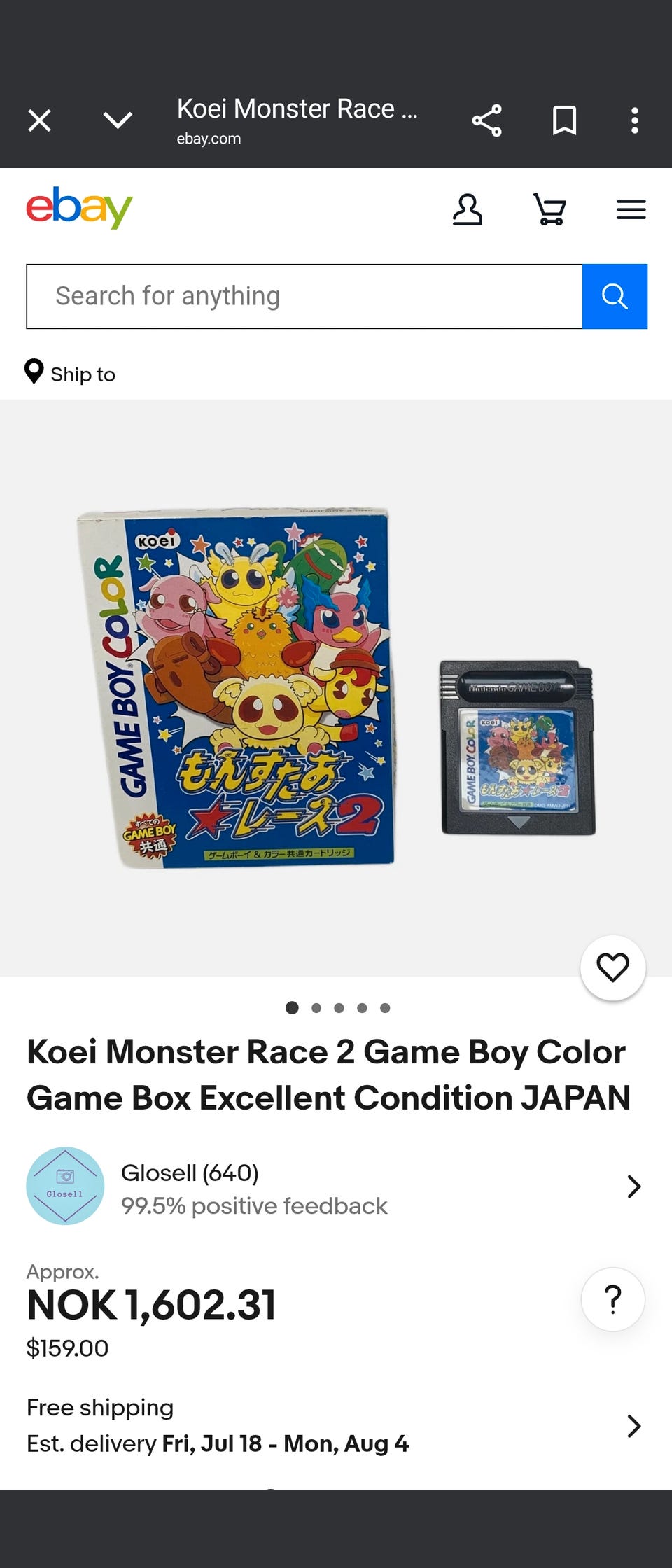Screen dimensions: 672x1568
Task: Focus the Search for anything field
Action: (304, 296)
